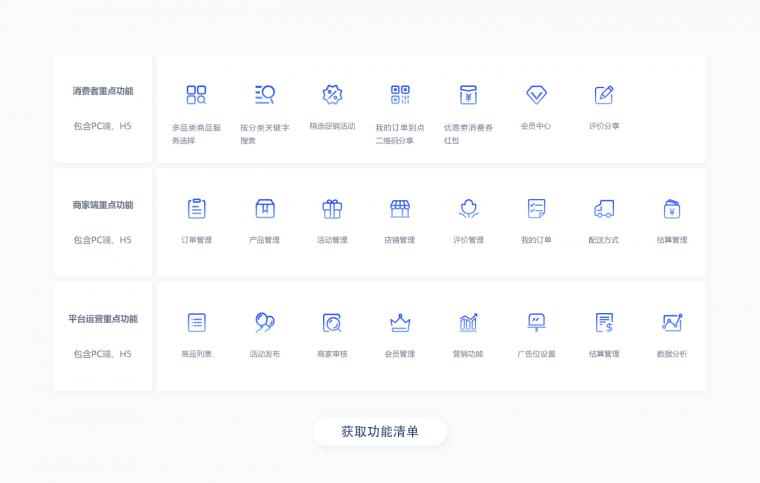This screenshot has width=760, height=483.
Task: Open the 会员中心 diamond icon
Action: pyautogui.click(x=536, y=95)
